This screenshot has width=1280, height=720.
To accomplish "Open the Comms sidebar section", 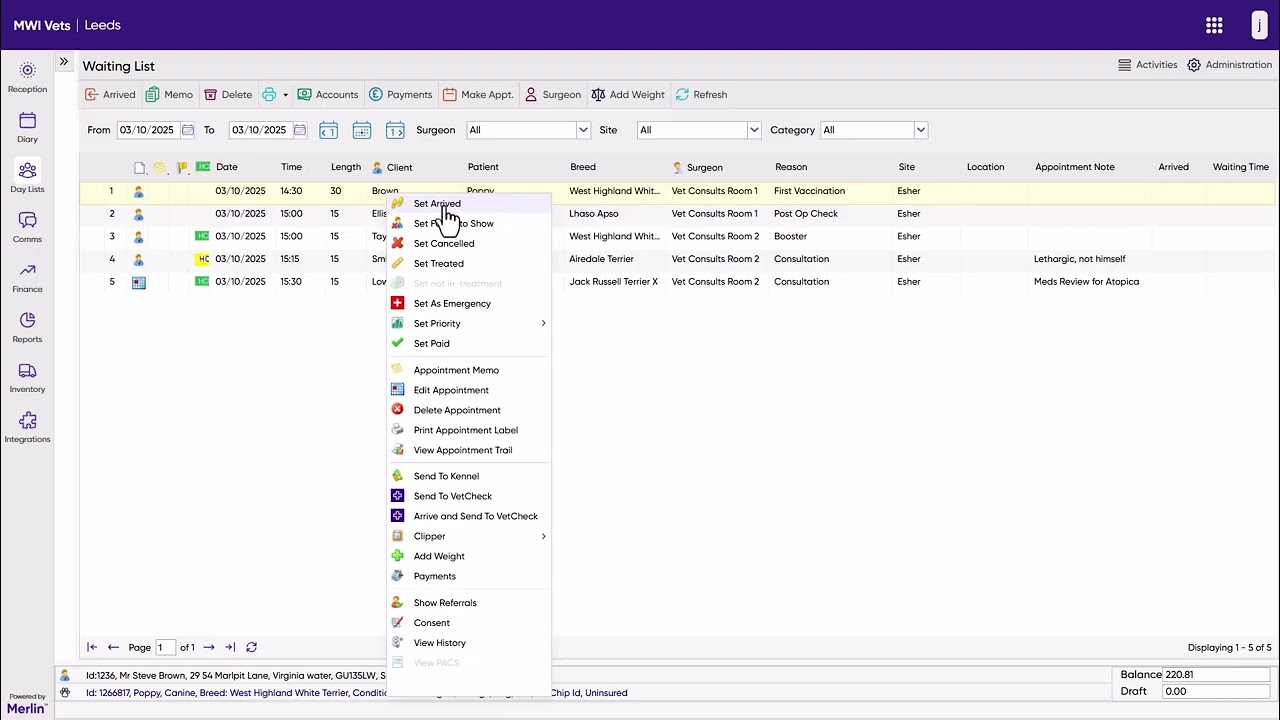I will pyautogui.click(x=27, y=227).
